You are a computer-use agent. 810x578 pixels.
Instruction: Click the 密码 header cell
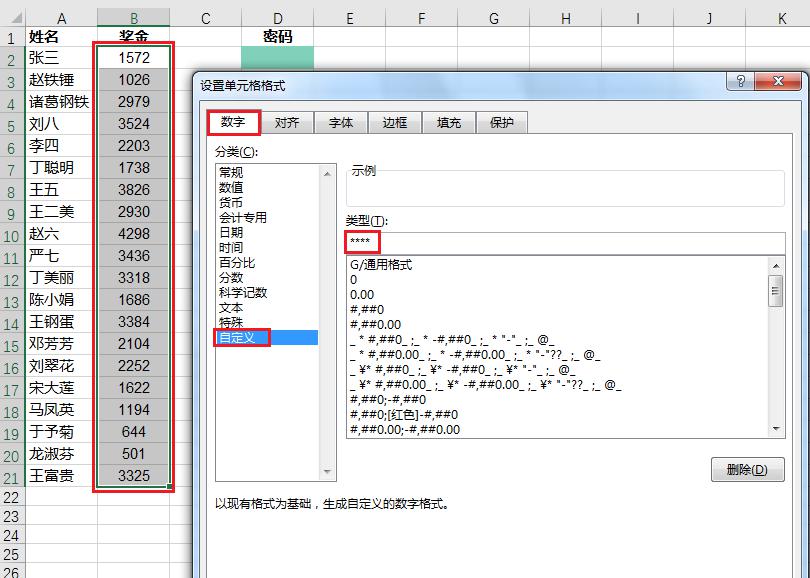[277, 37]
